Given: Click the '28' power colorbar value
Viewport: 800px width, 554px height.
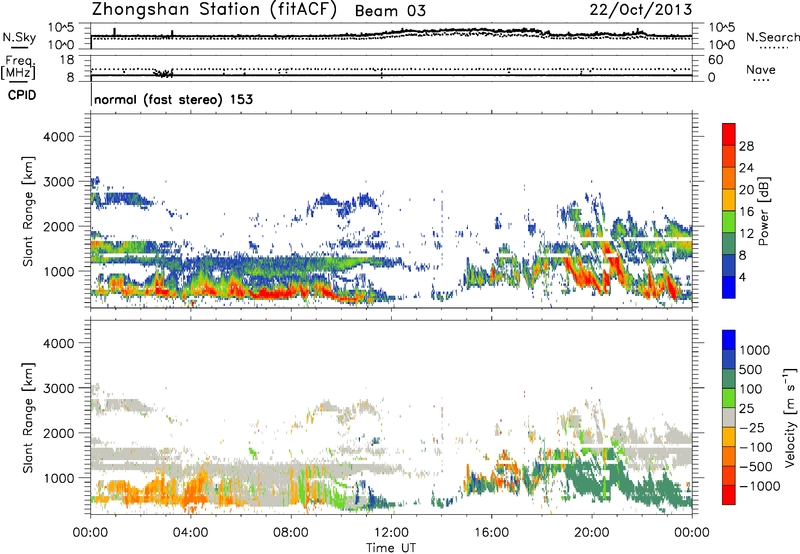Looking at the screenshot, I should (746, 146).
